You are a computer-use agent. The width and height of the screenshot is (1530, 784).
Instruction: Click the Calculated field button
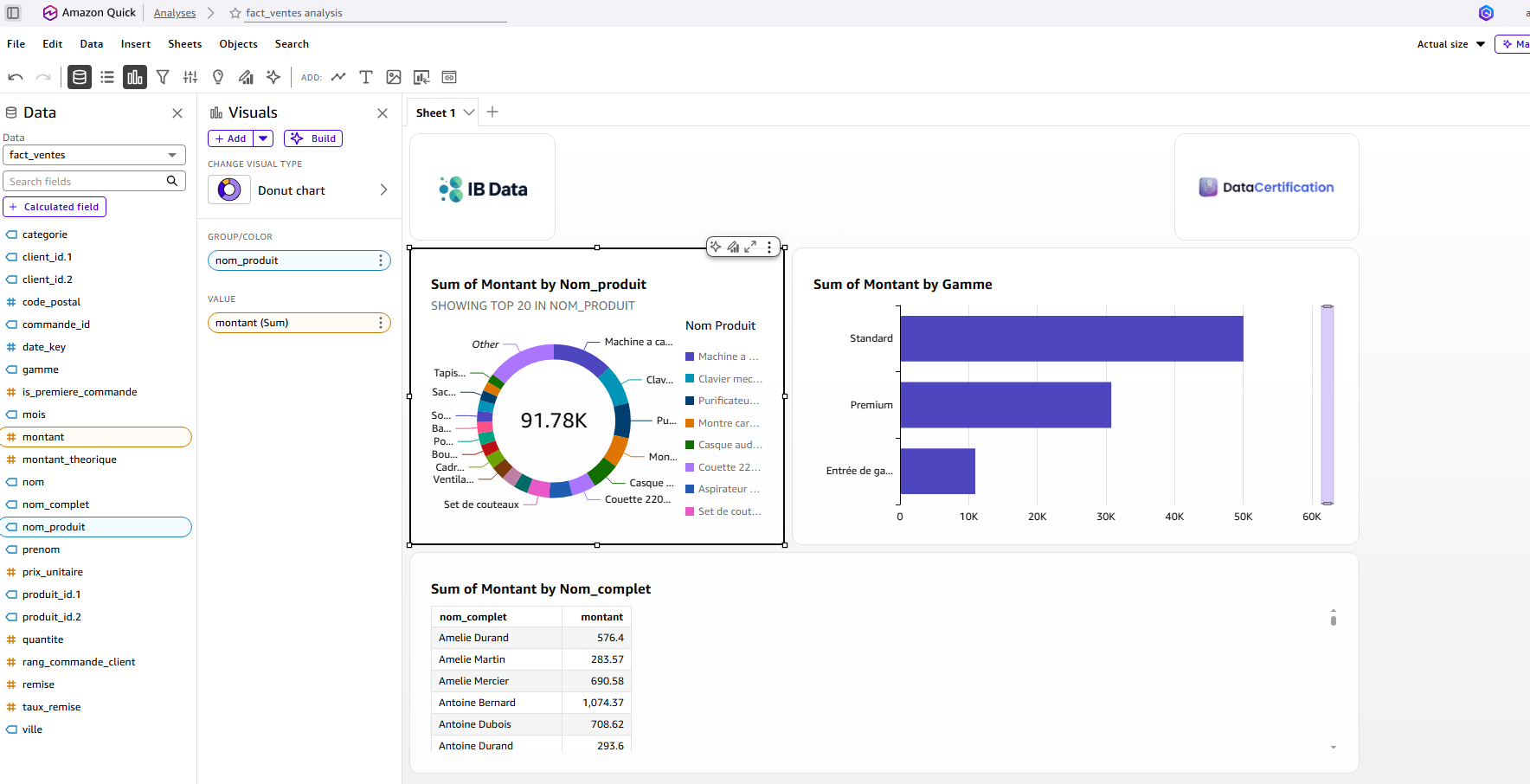point(55,207)
